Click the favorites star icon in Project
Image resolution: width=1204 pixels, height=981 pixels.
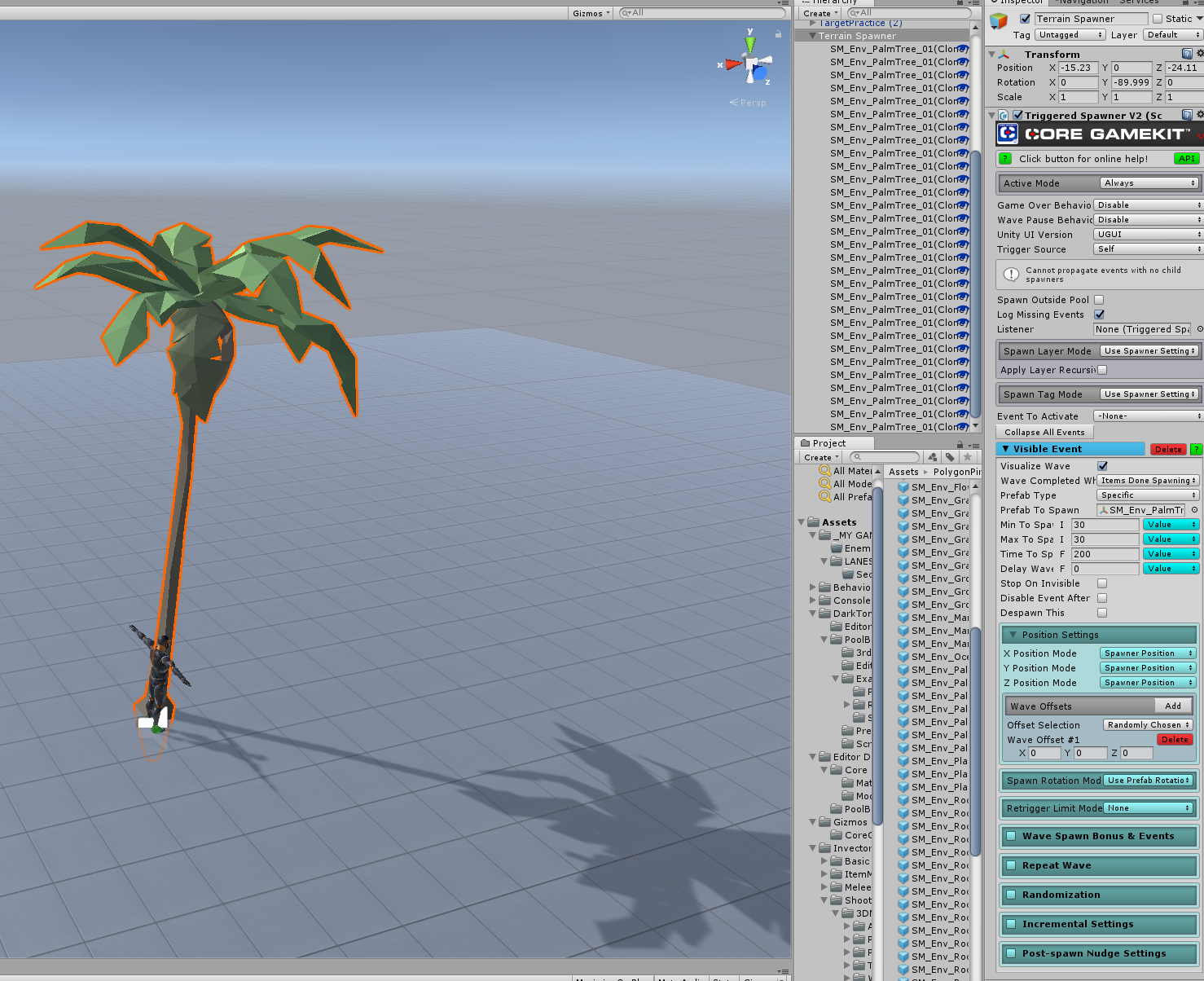(967, 457)
